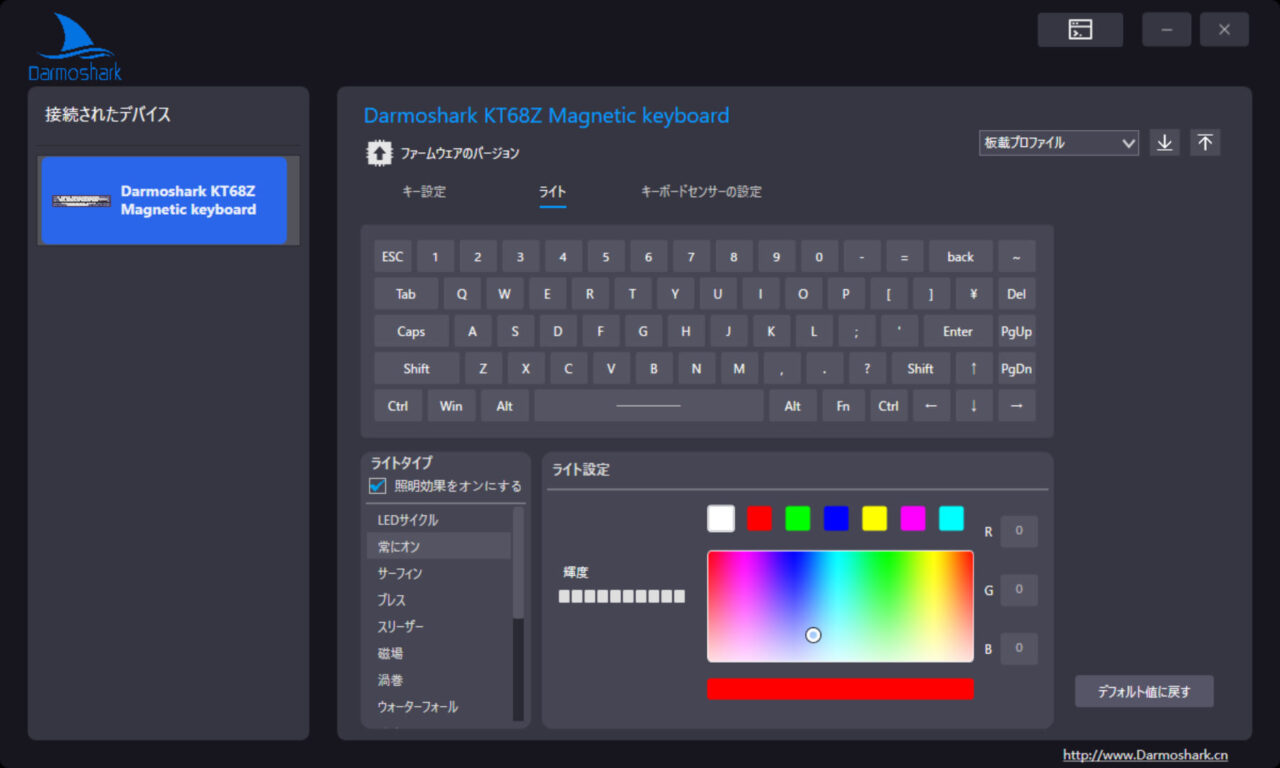
Task: Pick the white color swatch
Action: (721, 518)
